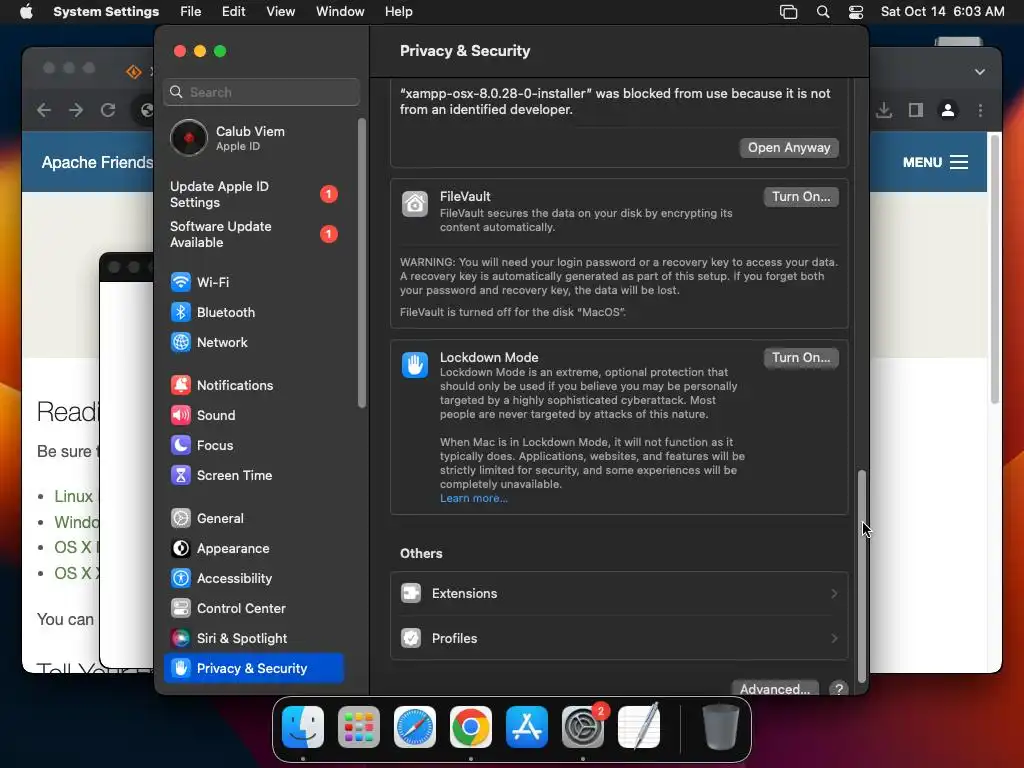Click the settings Search field
Screen dimensions: 1024x768
(x=261, y=92)
